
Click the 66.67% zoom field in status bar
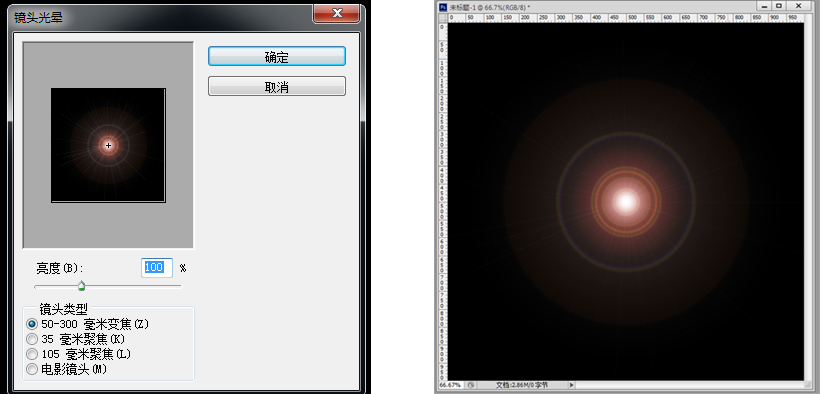450,385
